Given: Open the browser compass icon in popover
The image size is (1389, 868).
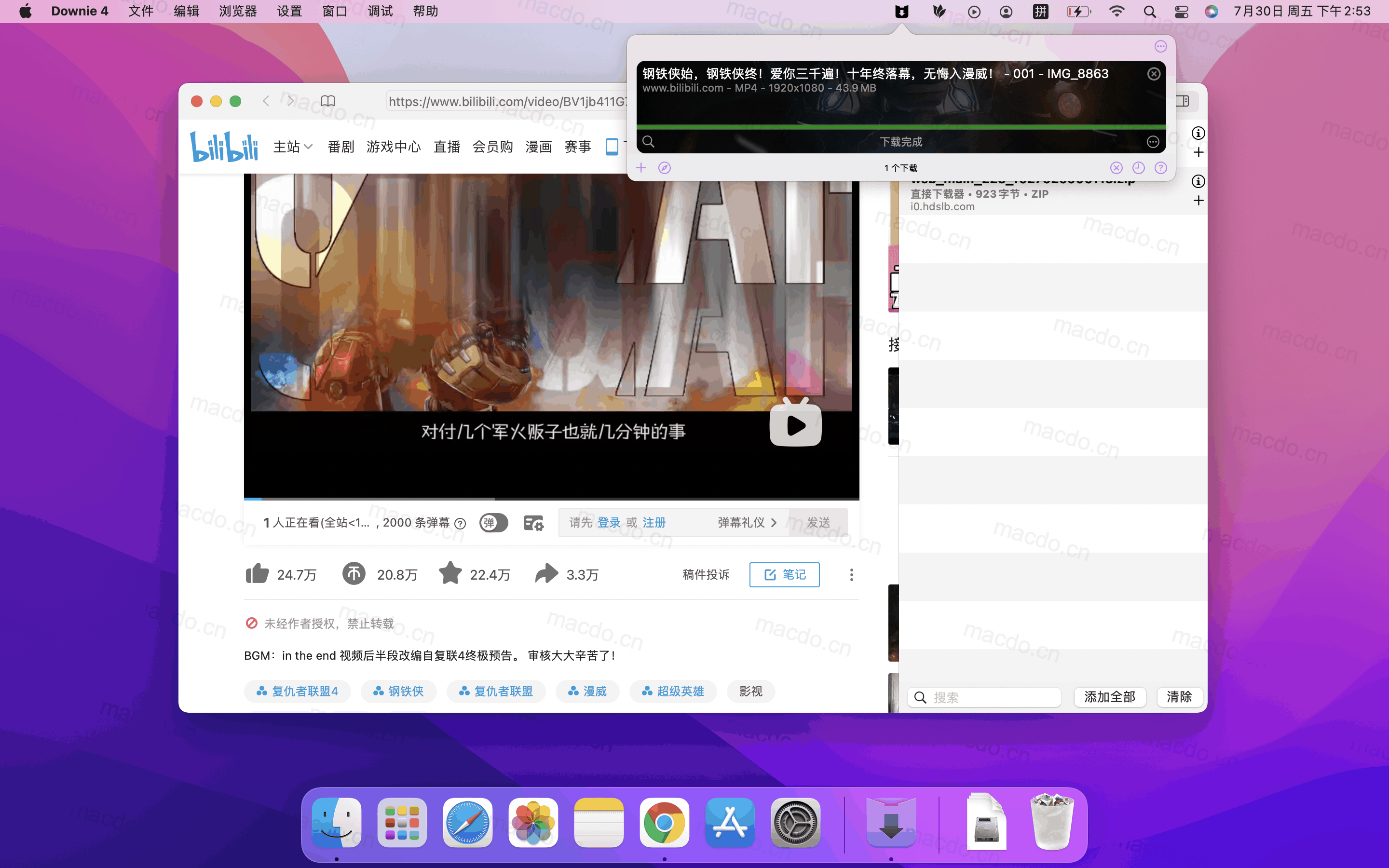Looking at the screenshot, I should click(x=665, y=168).
